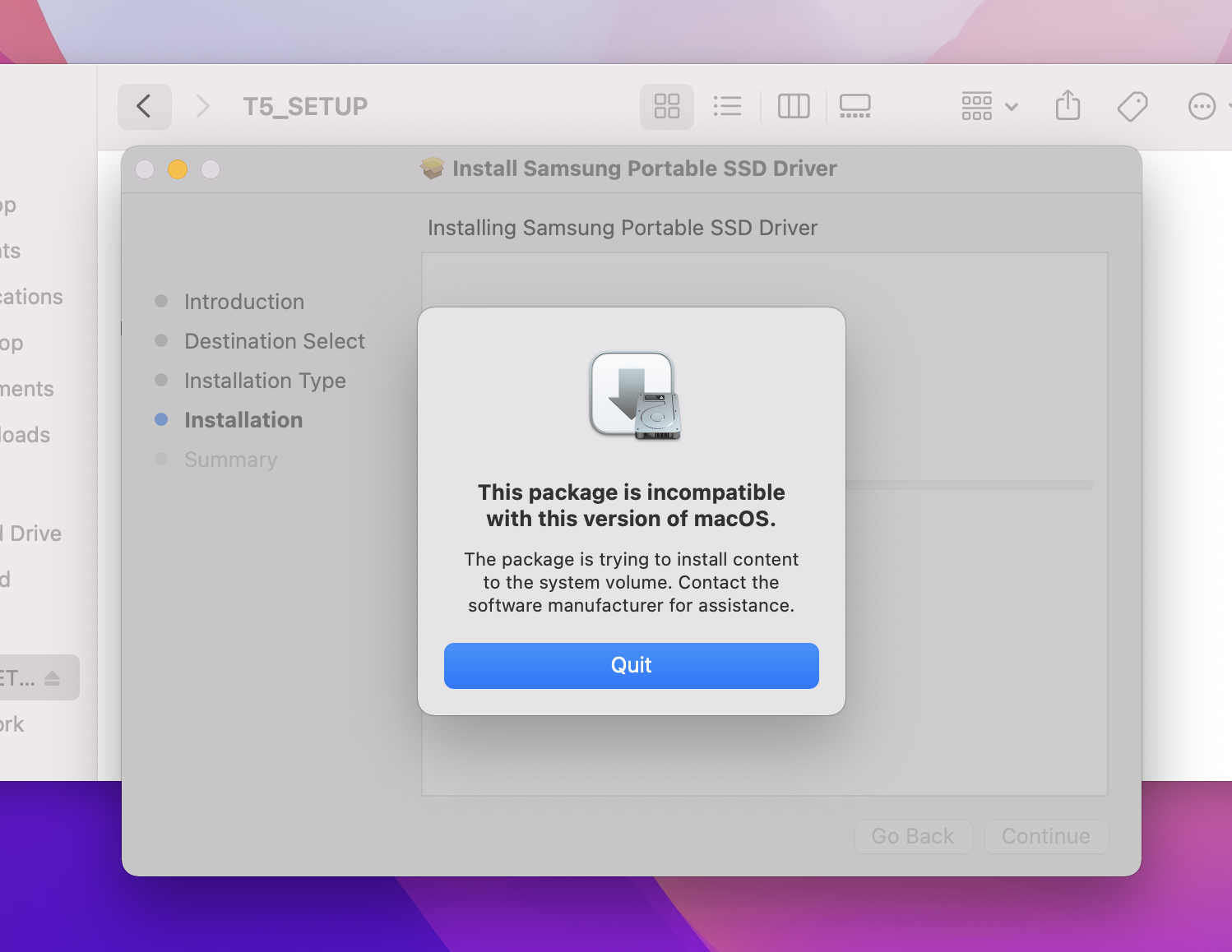Open the Finder tags button

click(x=1132, y=106)
